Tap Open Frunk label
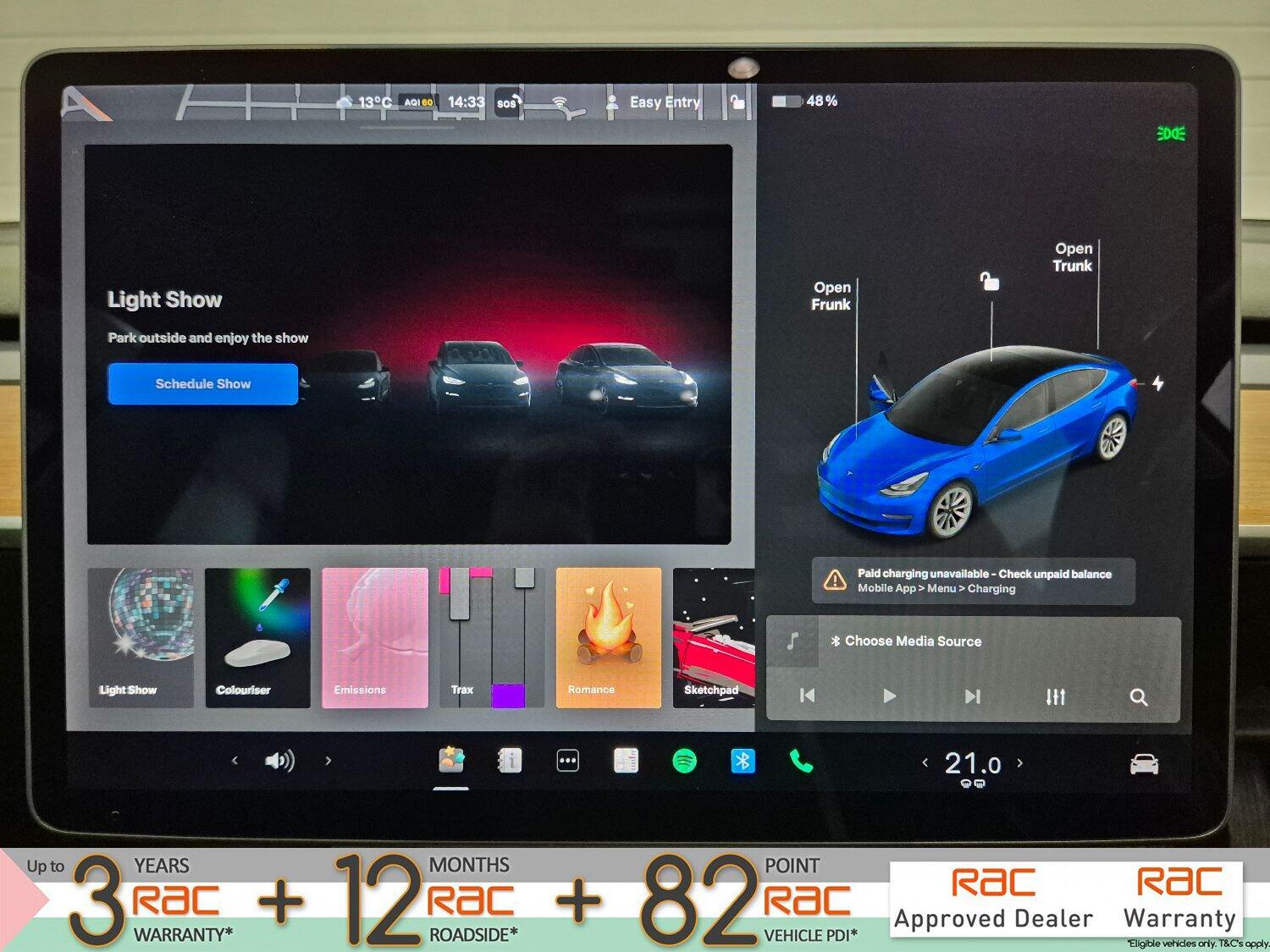The width and height of the screenshot is (1270, 952). pyautogui.click(x=831, y=296)
